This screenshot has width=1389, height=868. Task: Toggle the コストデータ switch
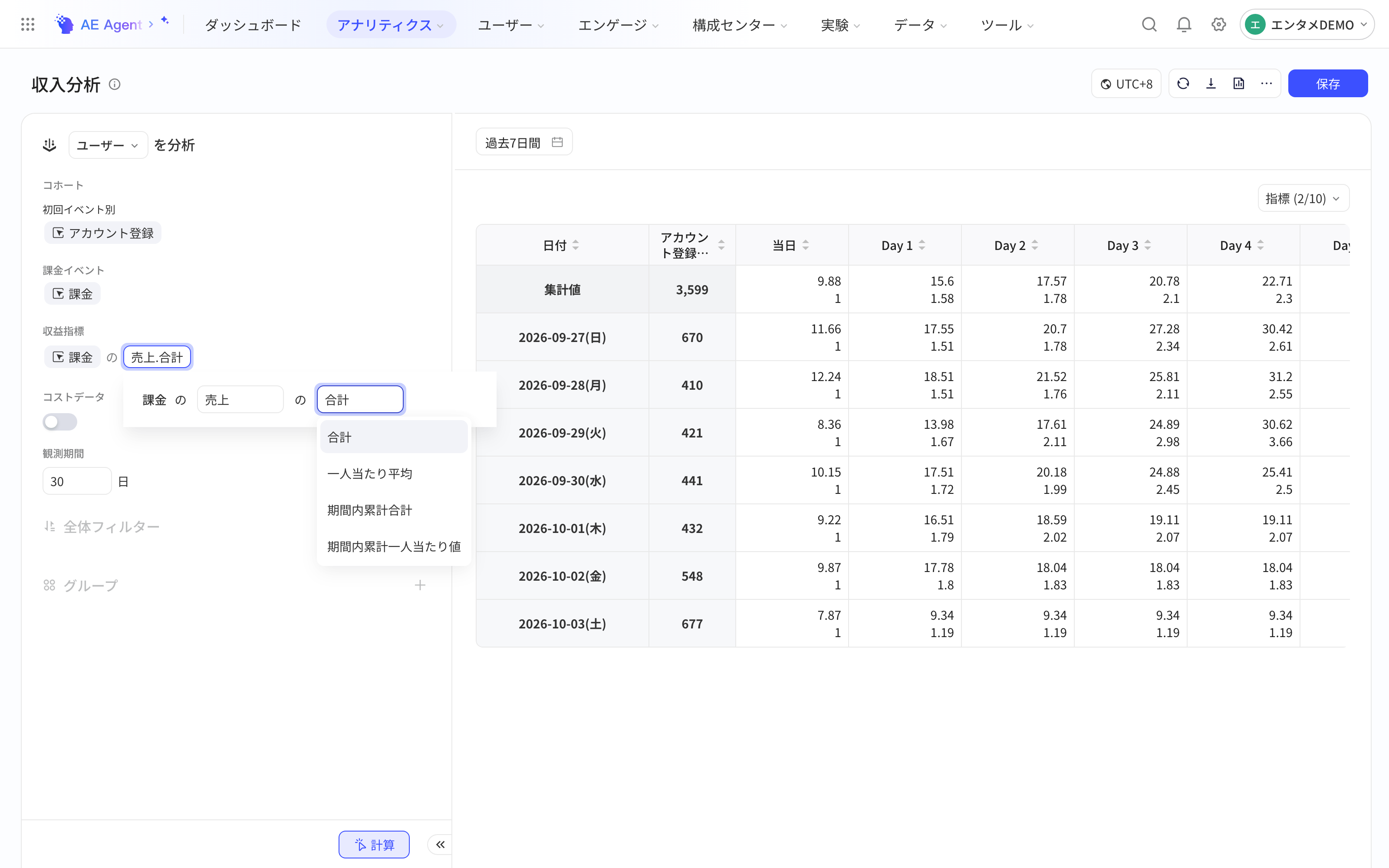tap(60, 422)
